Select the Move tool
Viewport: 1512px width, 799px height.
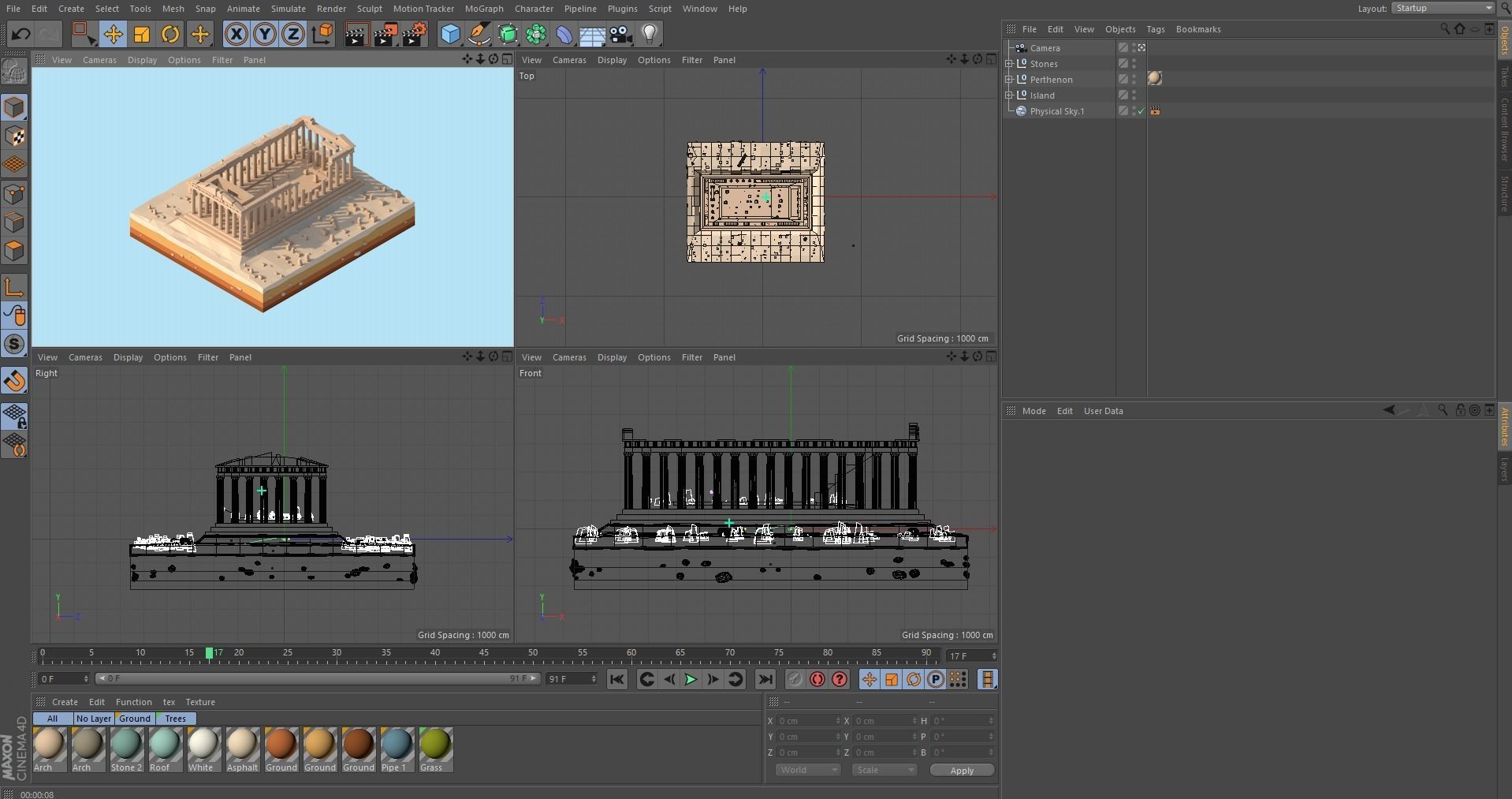[113, 34]
